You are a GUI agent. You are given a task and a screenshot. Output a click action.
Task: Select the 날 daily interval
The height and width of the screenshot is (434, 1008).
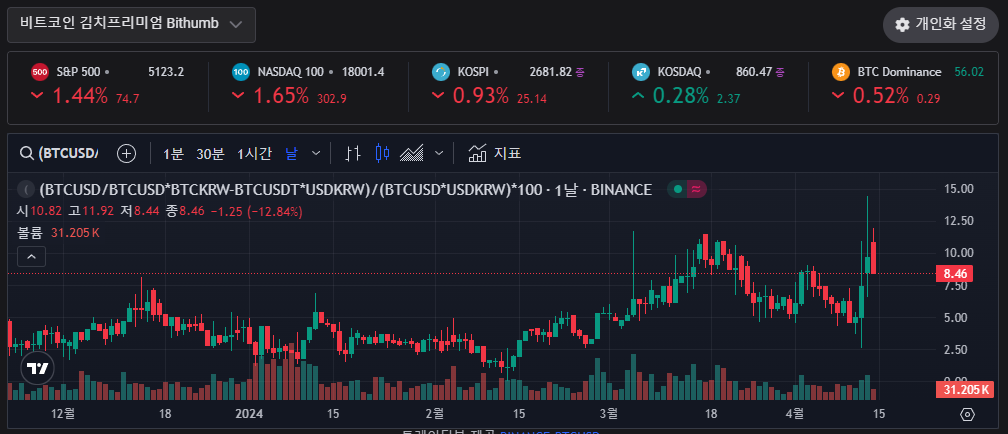(292, 154)
